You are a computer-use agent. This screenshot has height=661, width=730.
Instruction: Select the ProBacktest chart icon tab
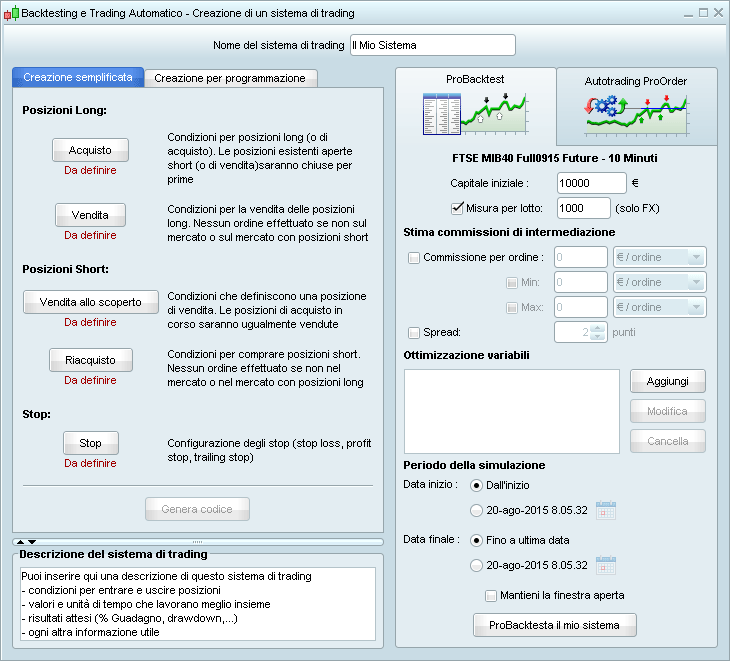click(x=475, y=107)
